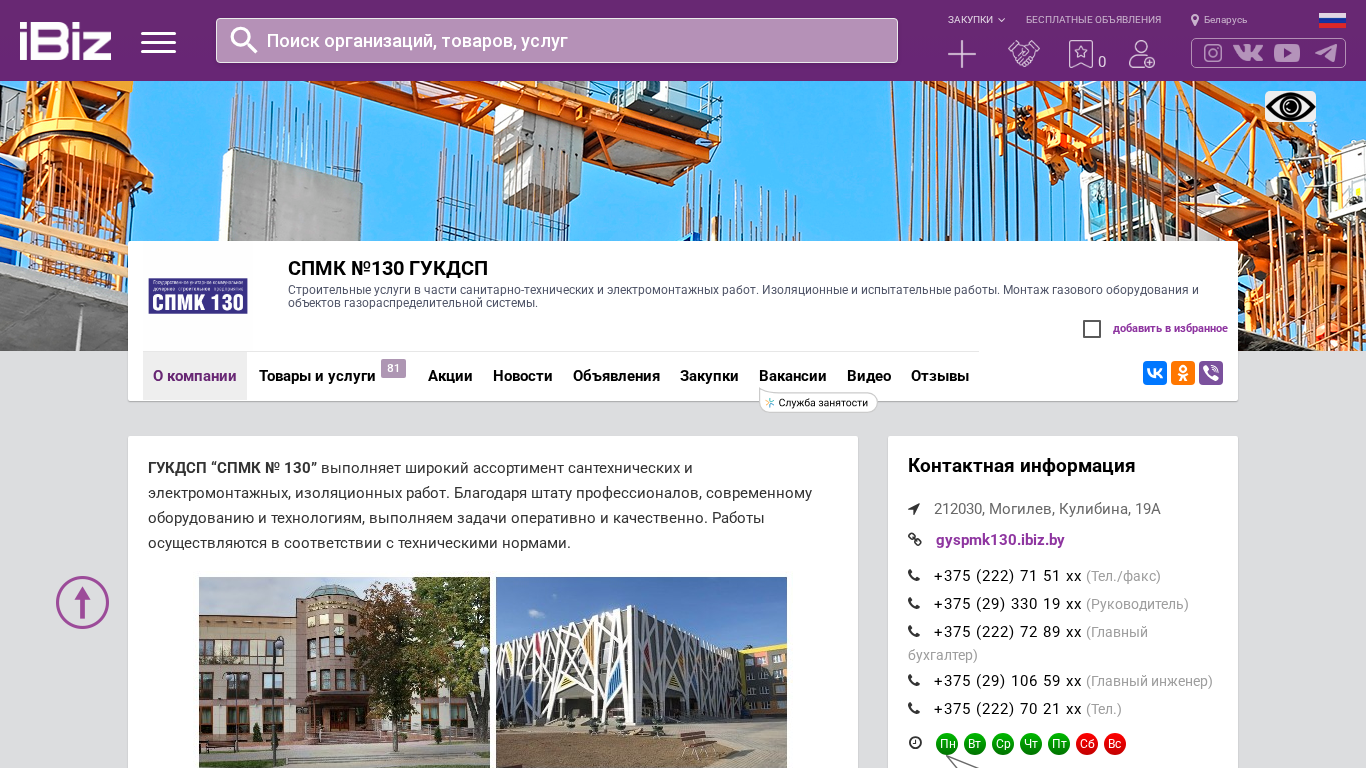This screenshot has height=768, width=1366.
Task: Click the Wednesday work-hours circle
Action: coord(1003,744)
